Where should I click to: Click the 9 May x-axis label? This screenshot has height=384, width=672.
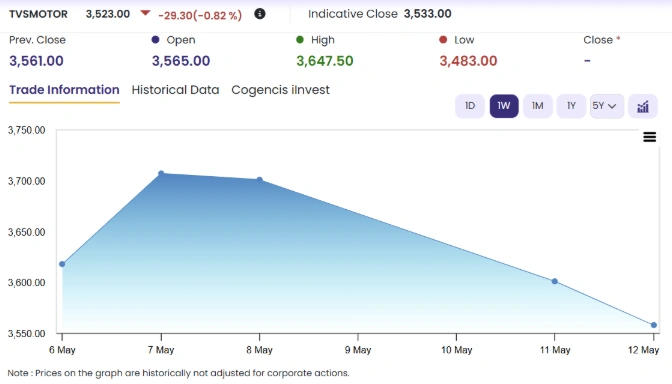coord(358,350)
